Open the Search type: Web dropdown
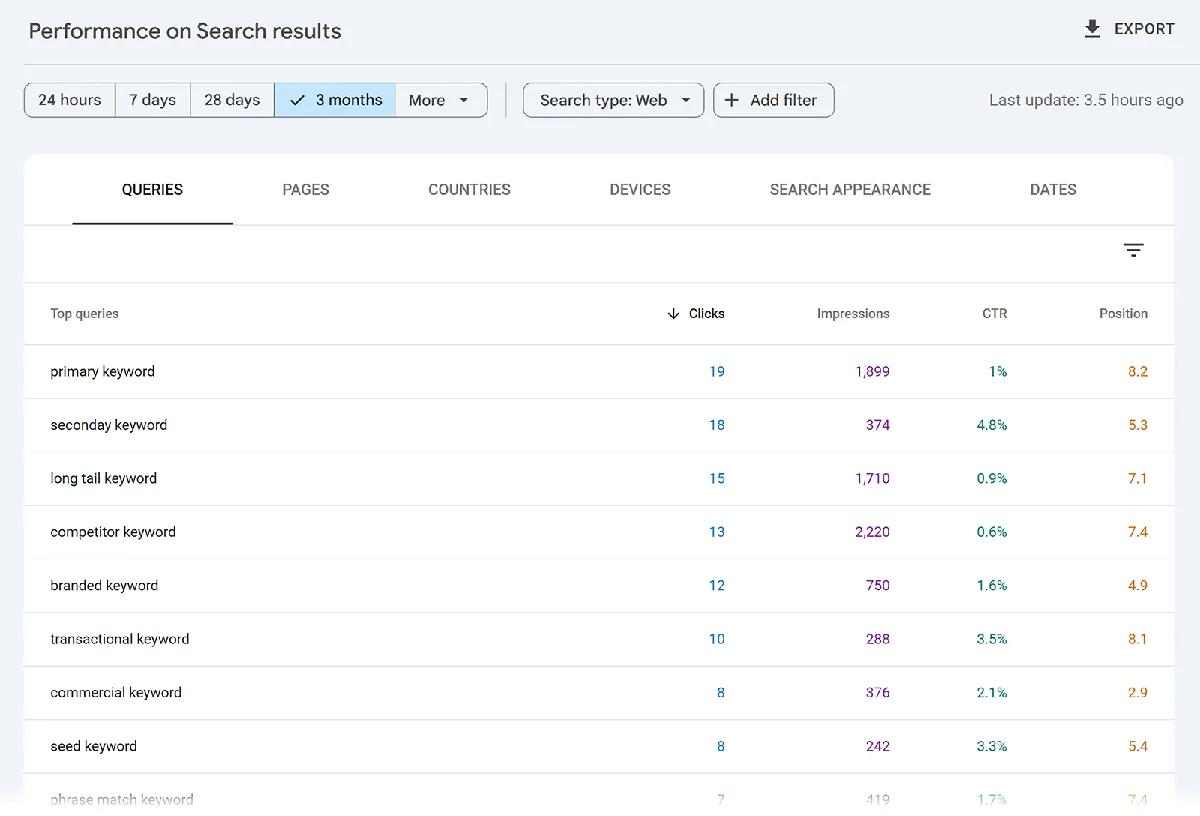 point(614,100)
